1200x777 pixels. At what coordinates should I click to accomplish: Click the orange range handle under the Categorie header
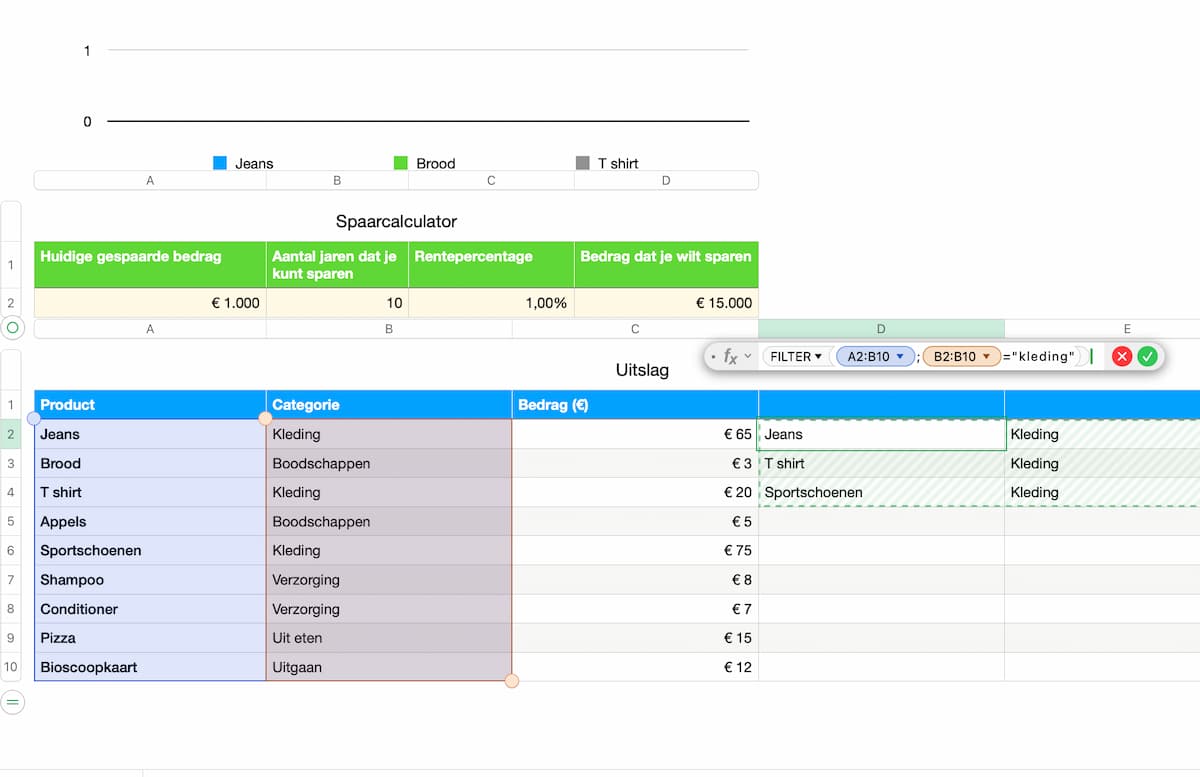(265, 418)
